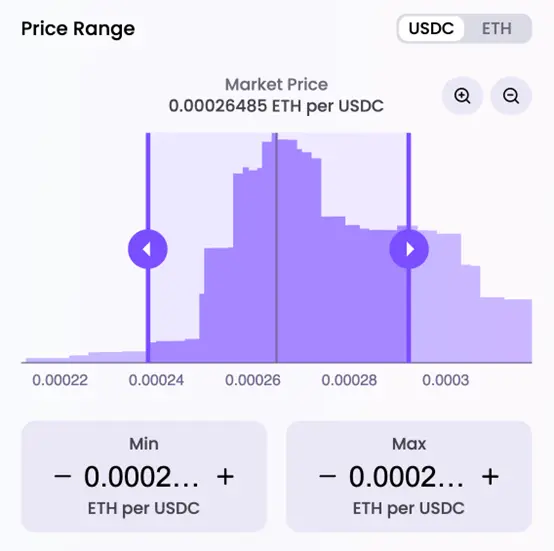Increase the Max price with plus
Image resolution: width=554 pixels, height=551 pixels.
click(490, 476)
